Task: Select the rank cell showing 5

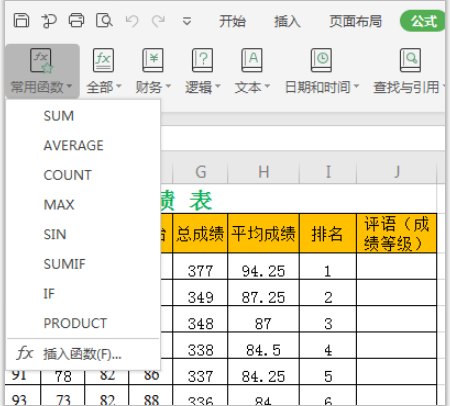Action: (x=328, y=372)
